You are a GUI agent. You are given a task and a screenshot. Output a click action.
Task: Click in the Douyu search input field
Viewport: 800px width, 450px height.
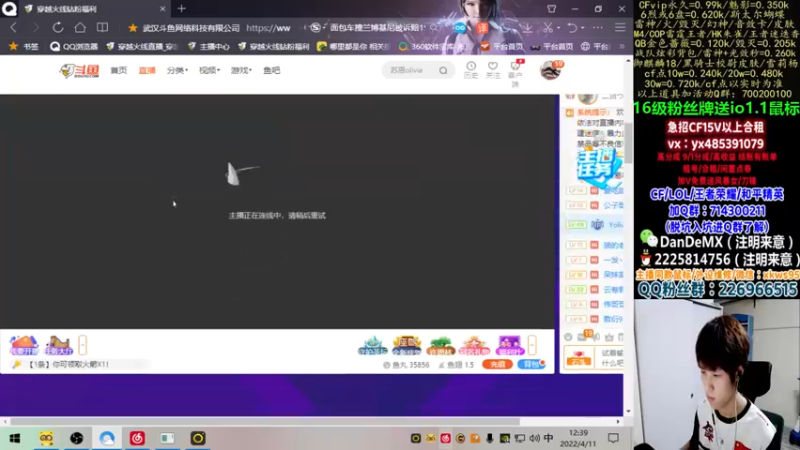pos(411,70)
